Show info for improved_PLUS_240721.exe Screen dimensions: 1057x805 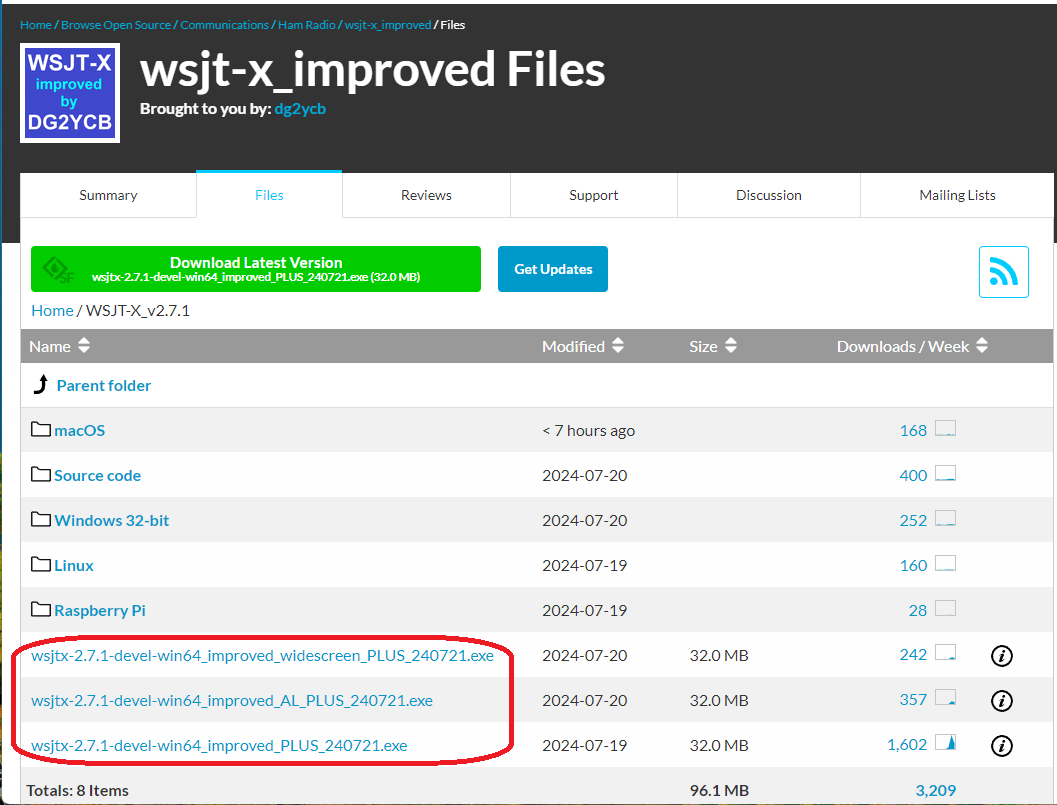click(x=1002, y=746)
